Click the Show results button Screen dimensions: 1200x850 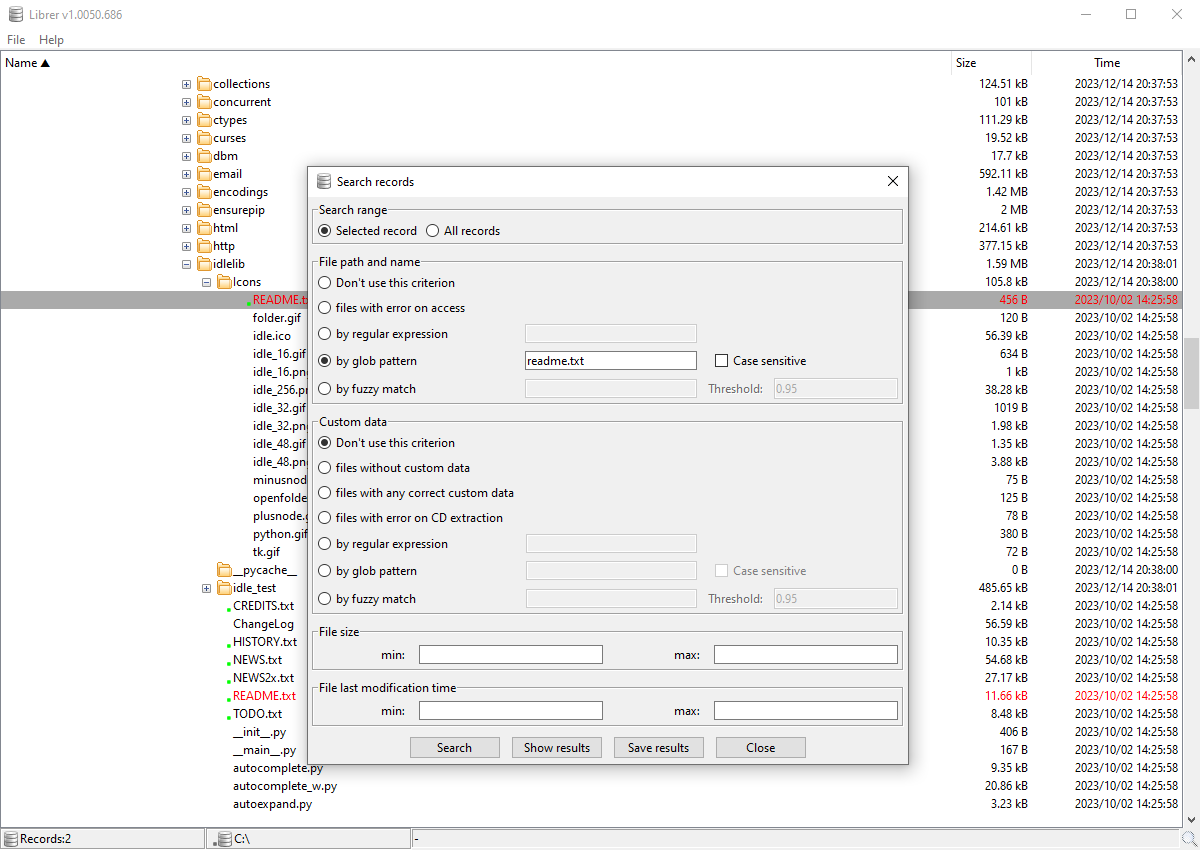click(x=557, y=748)
